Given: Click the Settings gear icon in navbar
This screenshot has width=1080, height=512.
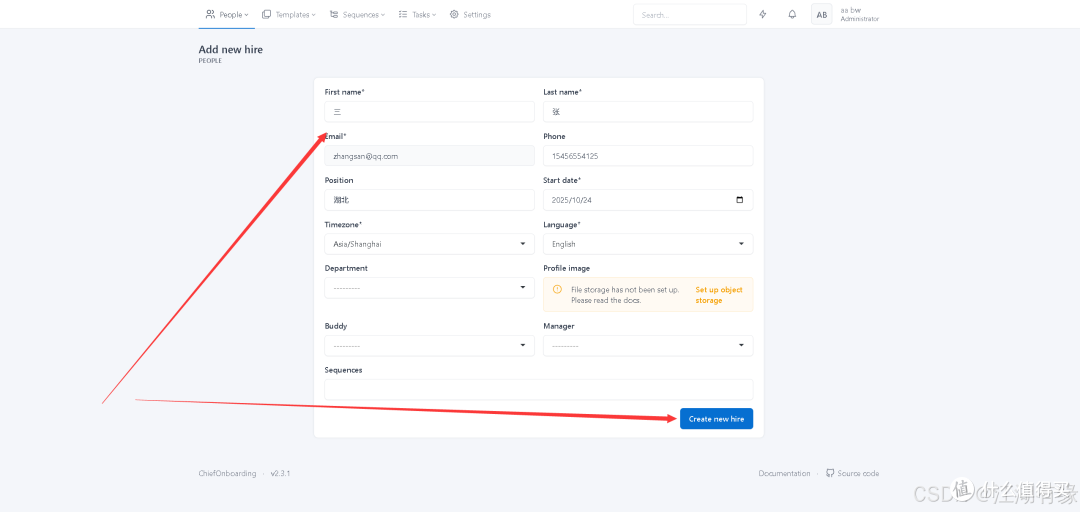Looking at the screenshot, I should (x=454, y=14).
